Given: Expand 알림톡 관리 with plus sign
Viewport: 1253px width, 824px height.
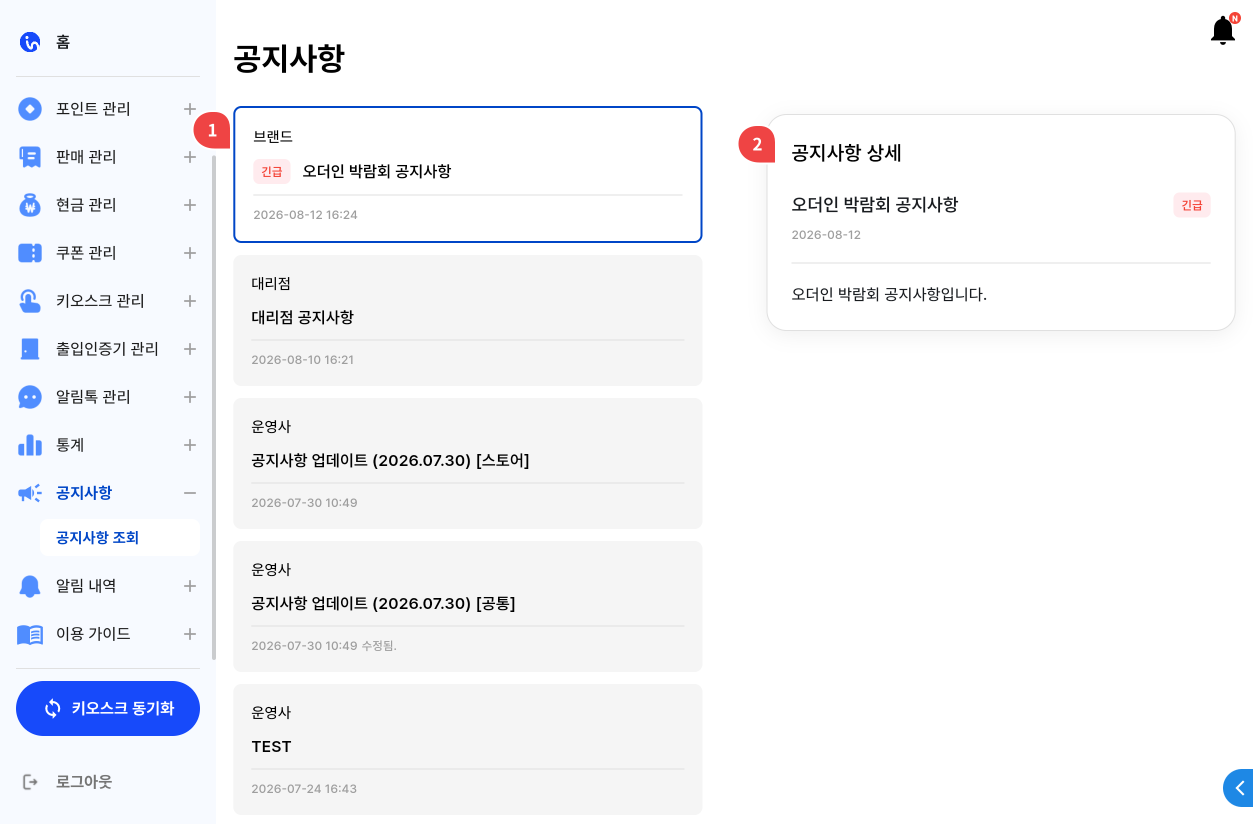Looking at the screenshot, I should coord(190,397).
